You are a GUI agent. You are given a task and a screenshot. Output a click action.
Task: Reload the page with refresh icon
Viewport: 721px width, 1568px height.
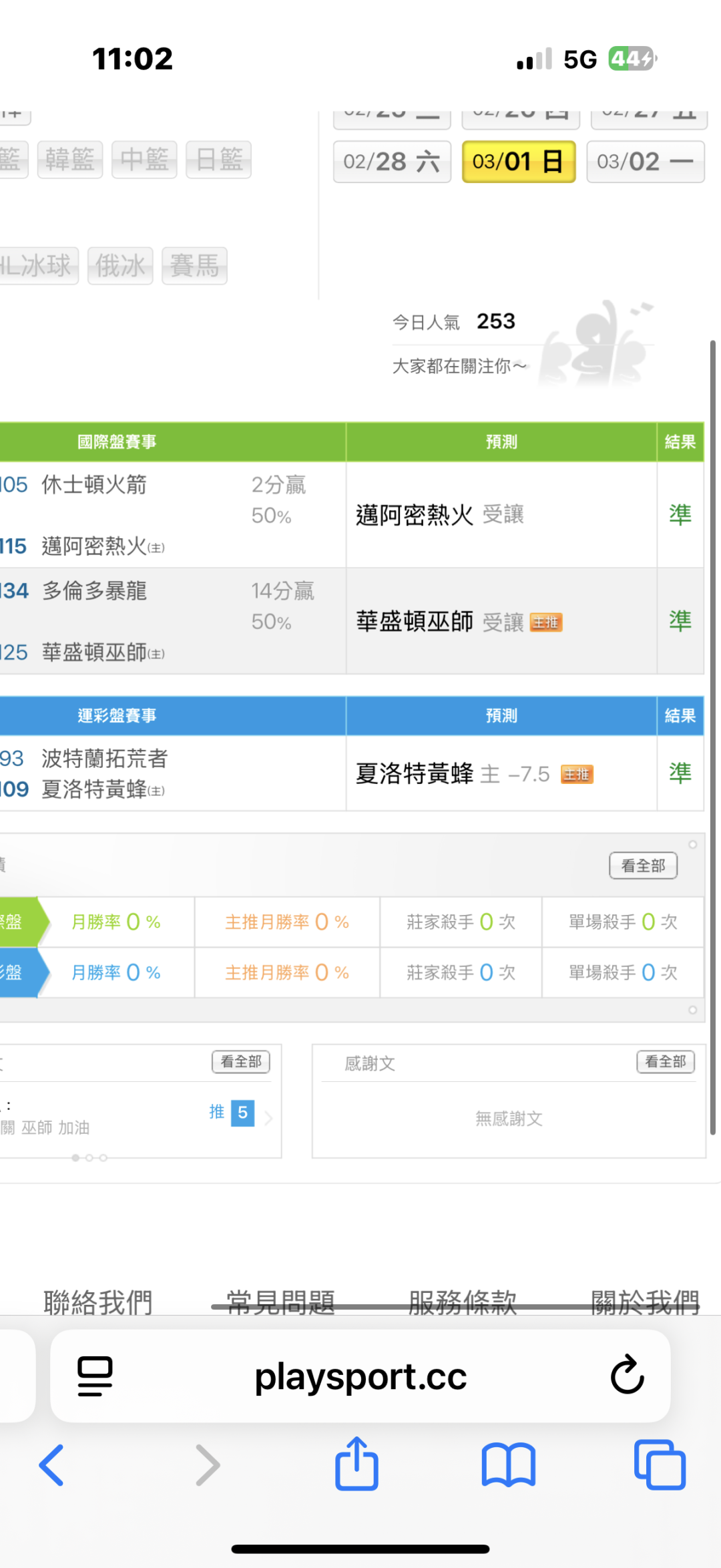click(627, 1376)
